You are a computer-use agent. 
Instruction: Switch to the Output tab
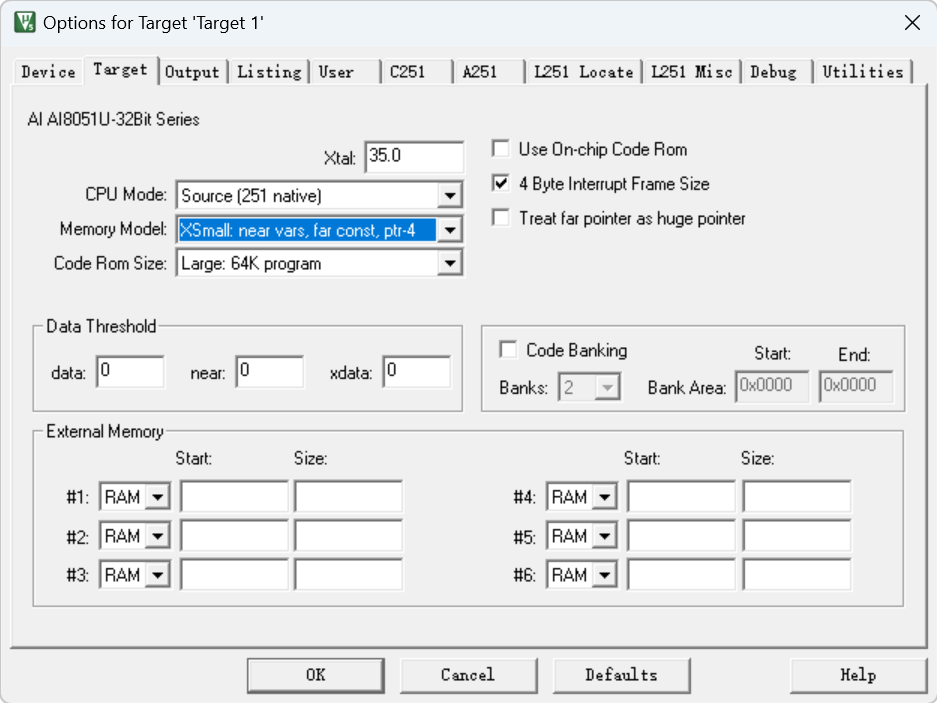pos(192,72)
